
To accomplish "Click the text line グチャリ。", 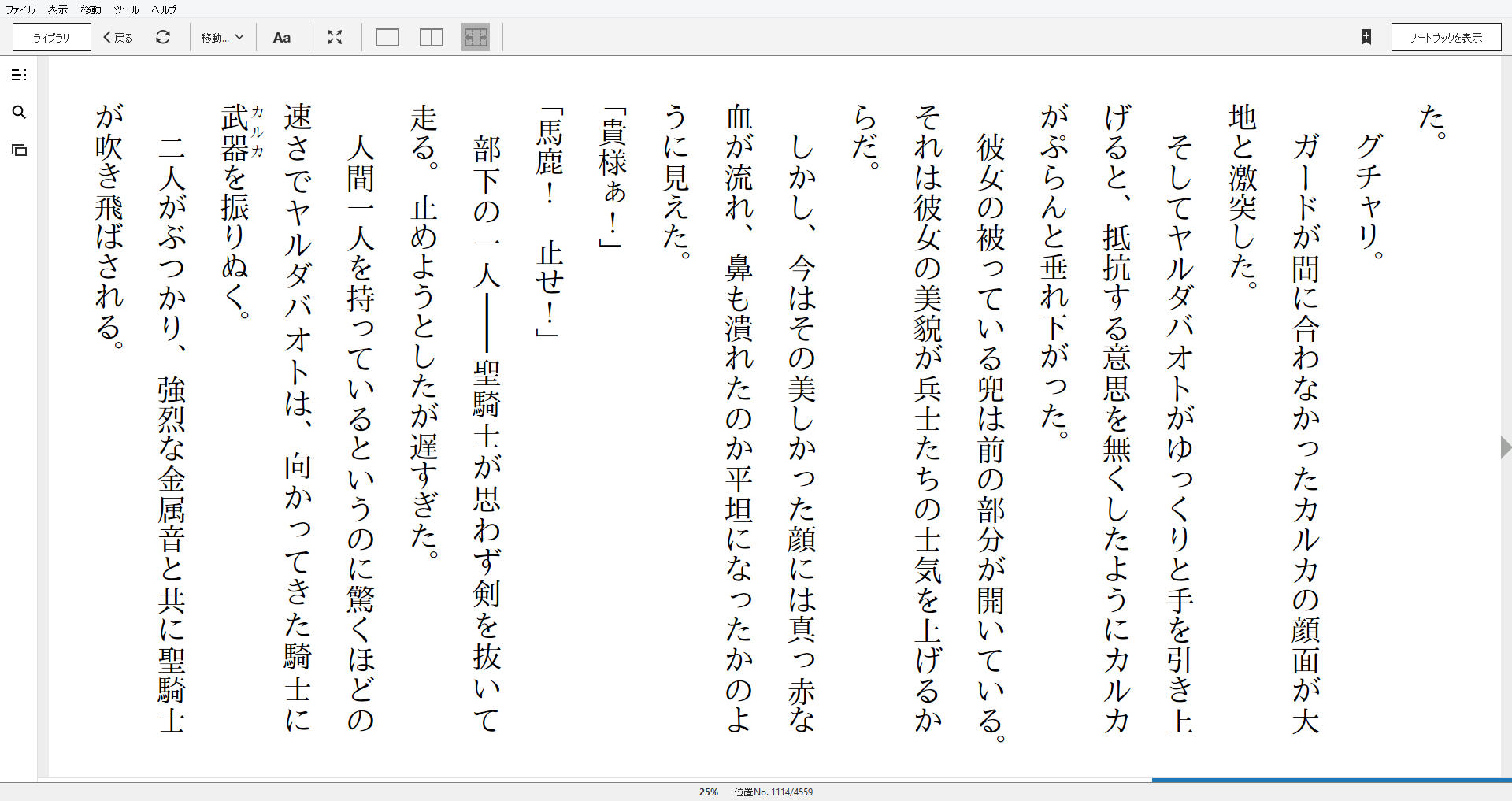I will 1369,197.
